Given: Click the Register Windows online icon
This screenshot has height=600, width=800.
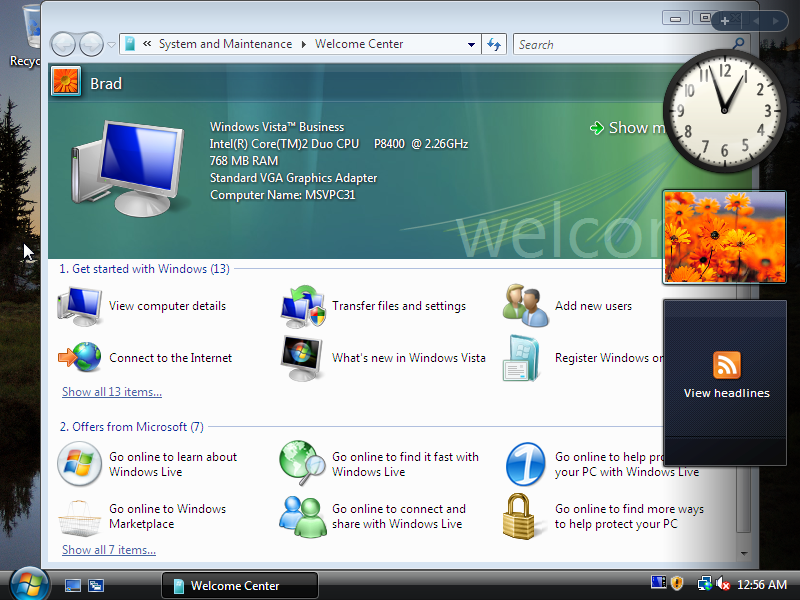Looking at the screenshot, I should click(x=521, y=358).
